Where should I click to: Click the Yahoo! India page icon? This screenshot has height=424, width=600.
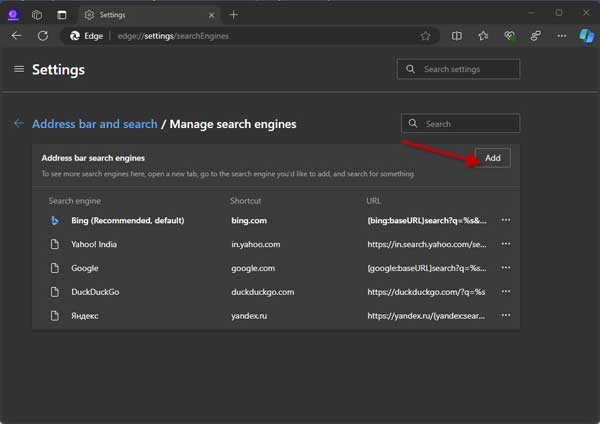pyautogui.click(x=55, y=244)
